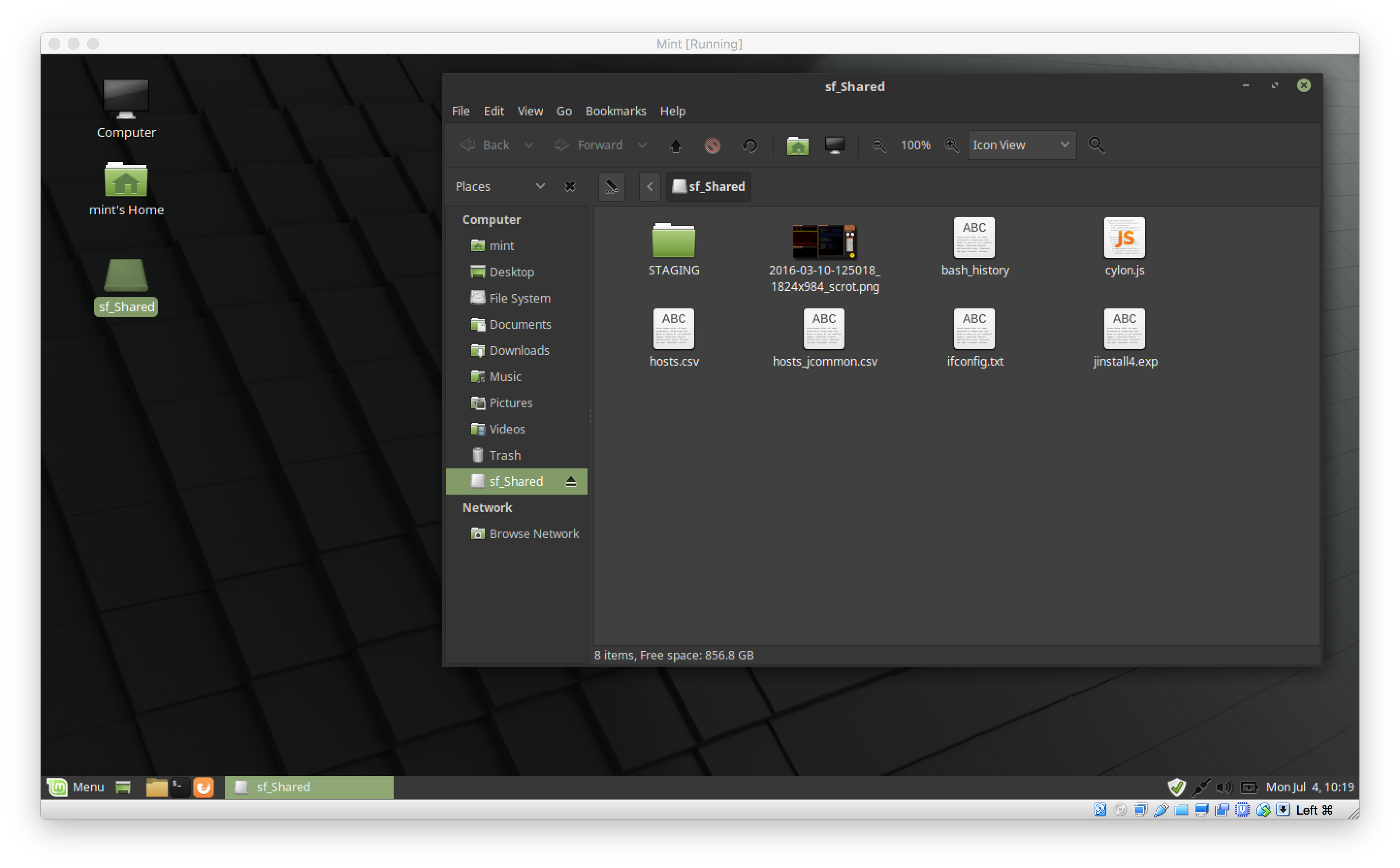Go to File System in sidebar
The width and height of the screenshot is (1400, 868).
516,298
